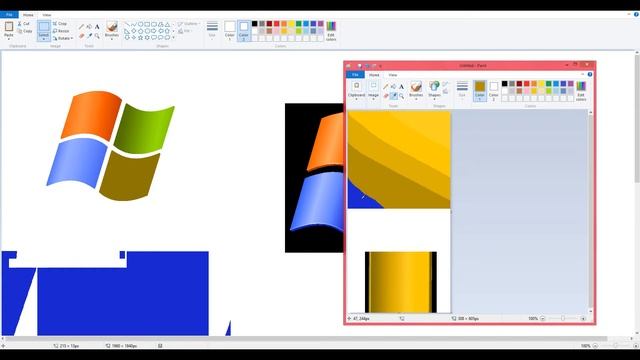The image size is (640, 360).
Task: Select the Fill bucket tool in back Paint window
Action: click(89, 27)
